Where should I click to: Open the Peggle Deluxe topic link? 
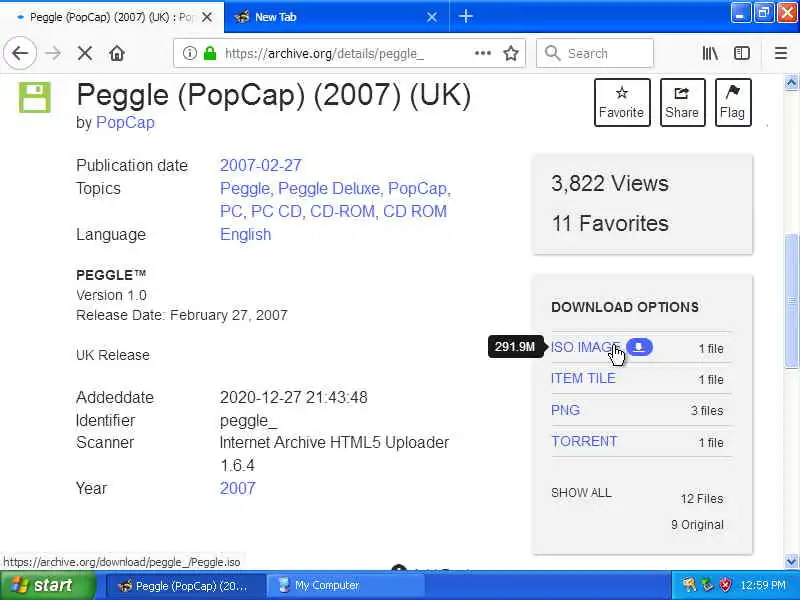329,188
